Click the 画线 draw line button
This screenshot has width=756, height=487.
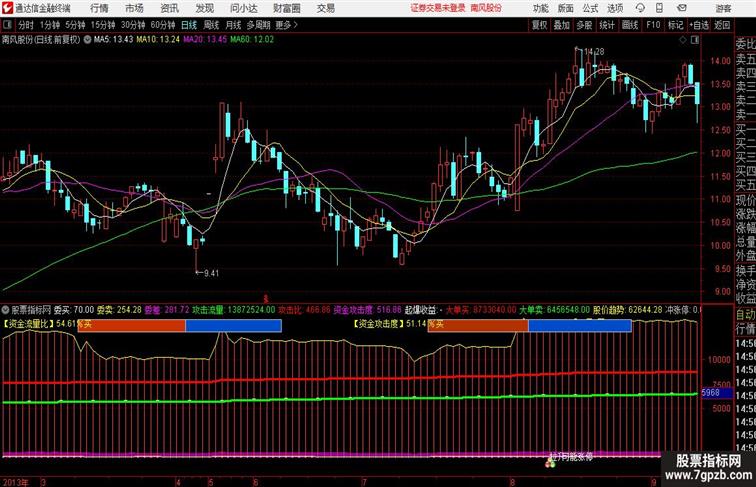630,25
